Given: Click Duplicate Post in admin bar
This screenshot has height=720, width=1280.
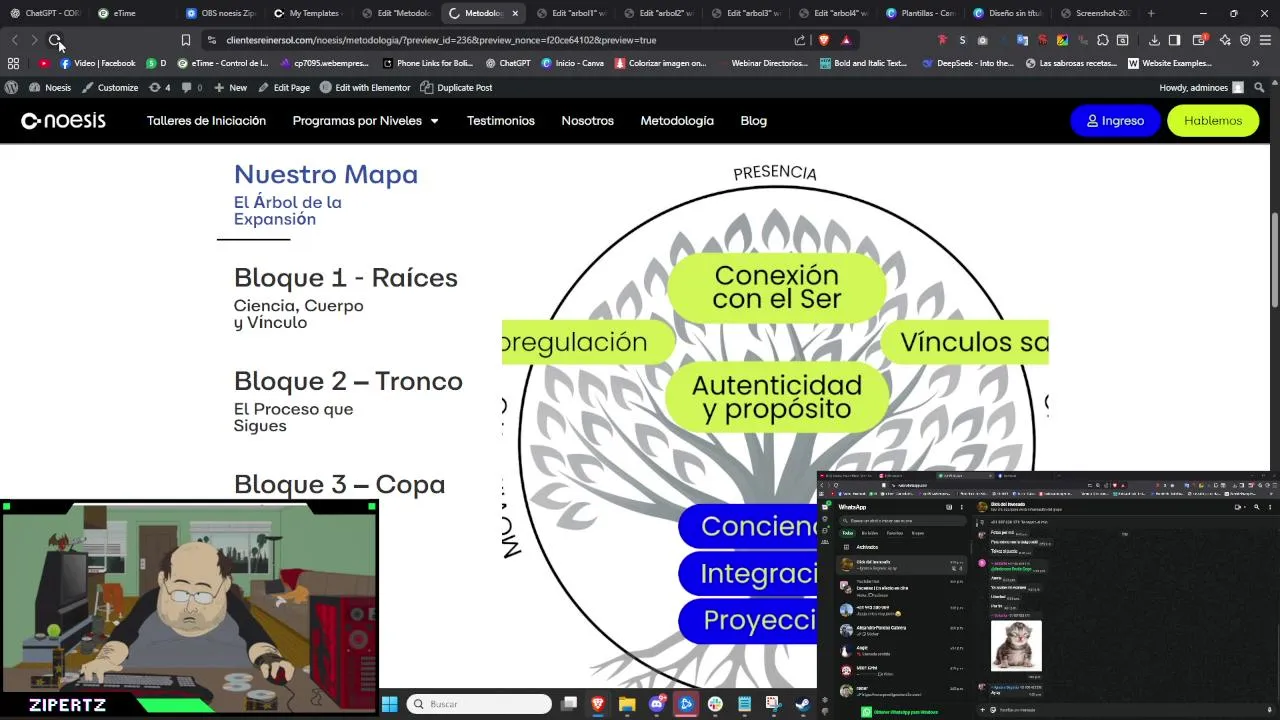Looking at the screenshot, I should 456,87.
